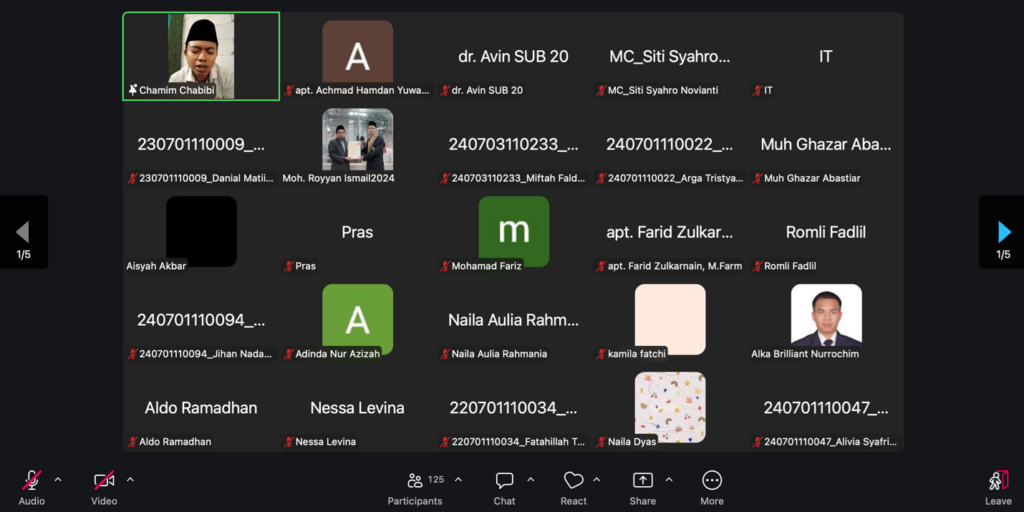This screenshot has height=512, width=1024.
Task: Go to next gallery page arrow
Action: (1004, 232)
